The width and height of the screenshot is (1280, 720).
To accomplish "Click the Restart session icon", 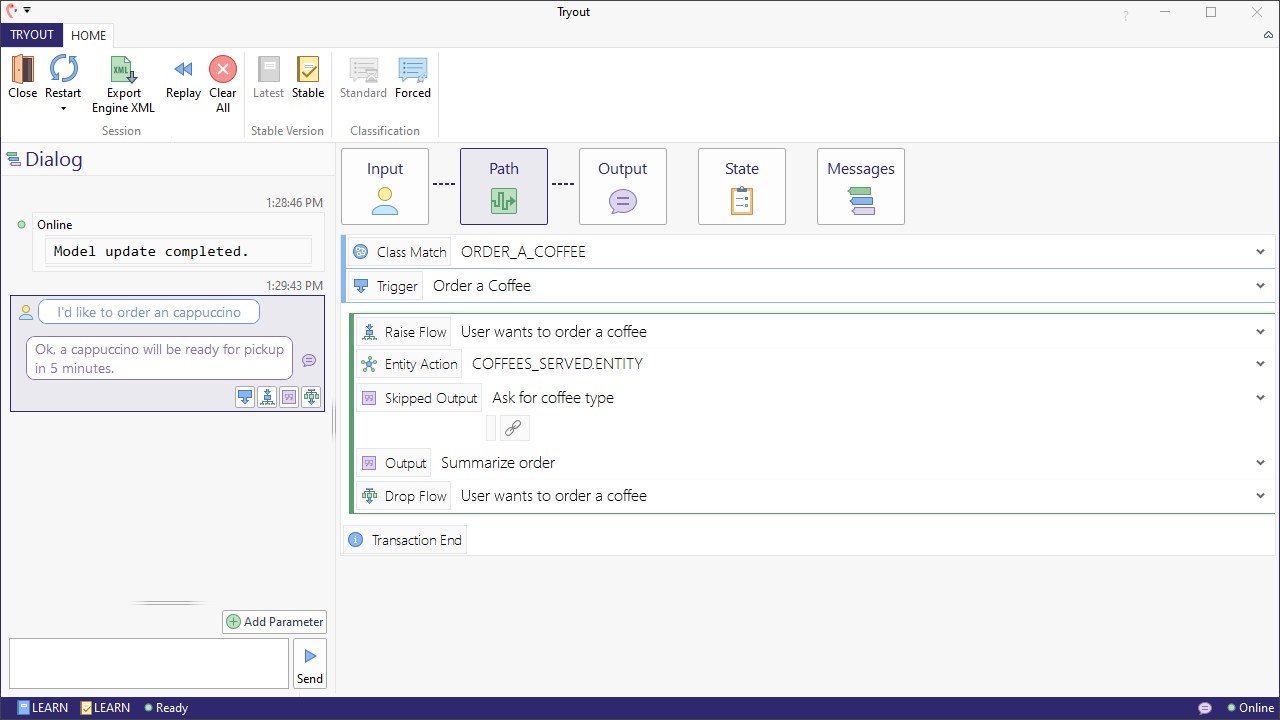I will (63, 71).
